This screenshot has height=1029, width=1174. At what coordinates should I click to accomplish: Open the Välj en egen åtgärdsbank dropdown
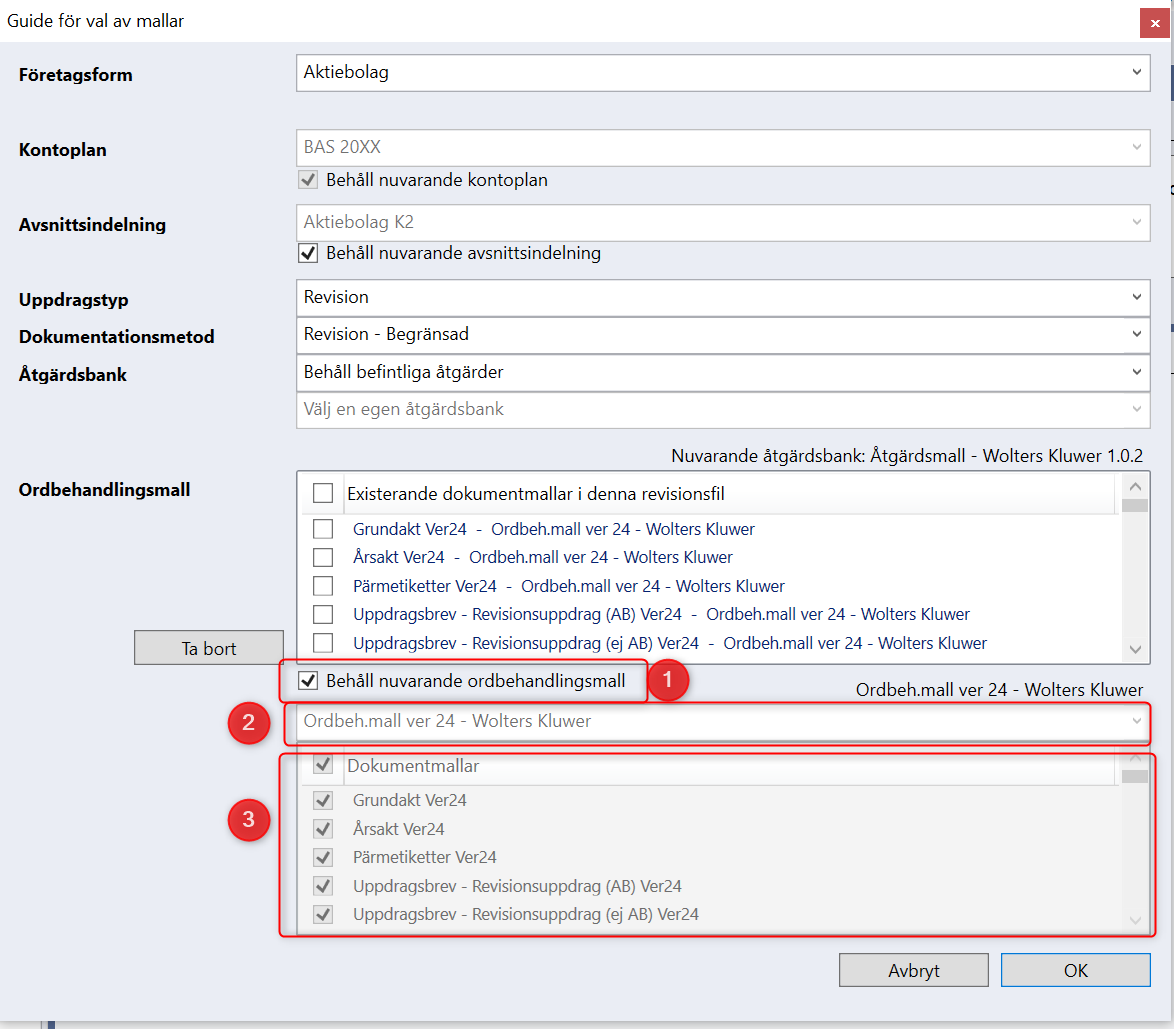pyautogui.click(x=723, y=410)
